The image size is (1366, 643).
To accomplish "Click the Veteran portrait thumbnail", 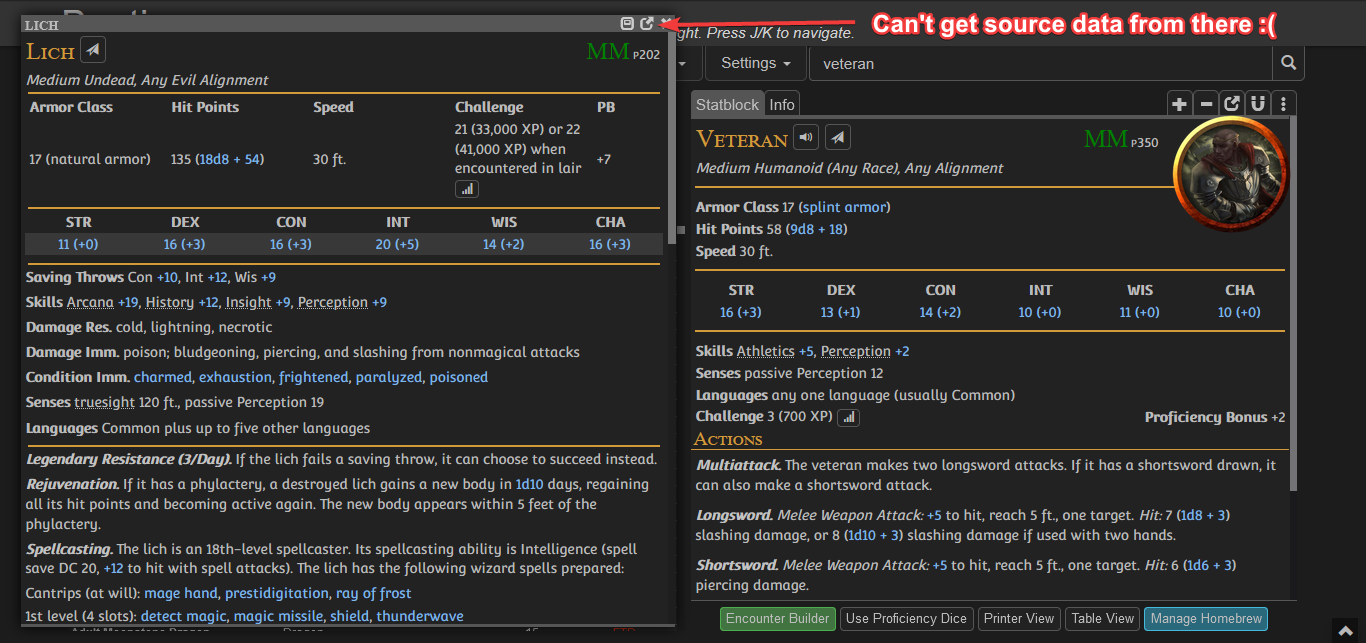I will coord(1230,172).
